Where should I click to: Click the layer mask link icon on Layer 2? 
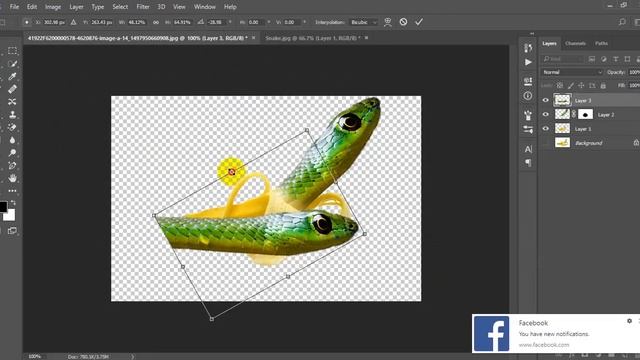click(574, 114)
